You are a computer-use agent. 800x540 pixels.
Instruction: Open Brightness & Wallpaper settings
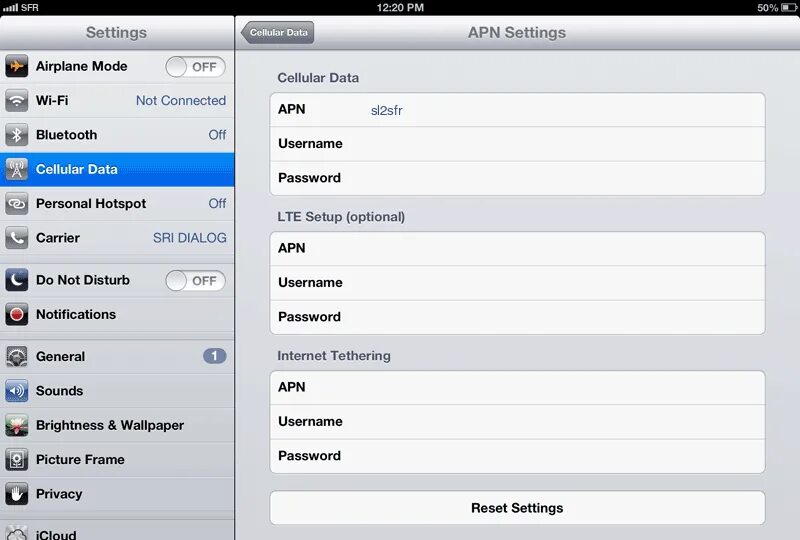click(117, 425)
